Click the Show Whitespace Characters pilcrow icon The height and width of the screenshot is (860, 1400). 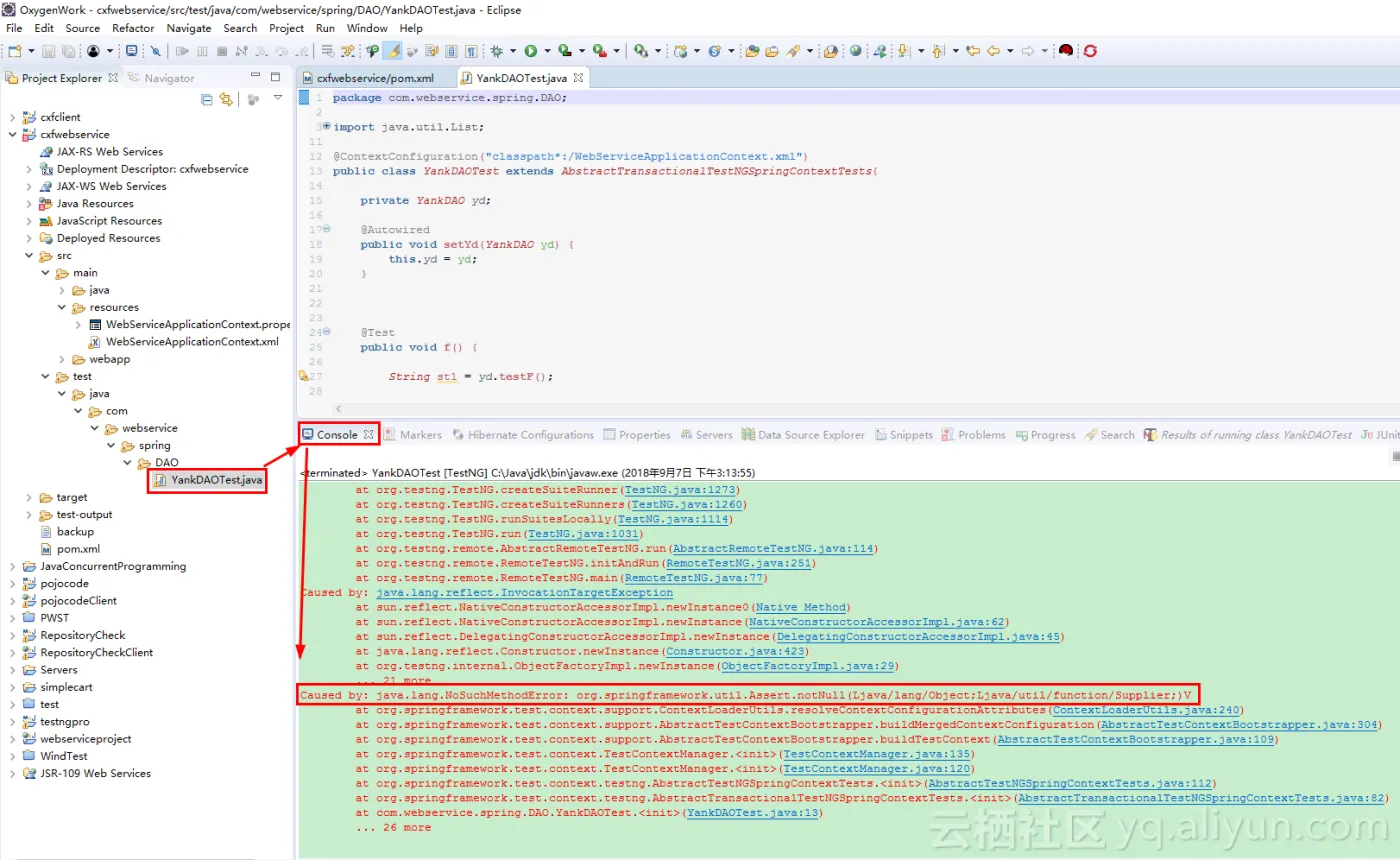(x=471, y=50)
